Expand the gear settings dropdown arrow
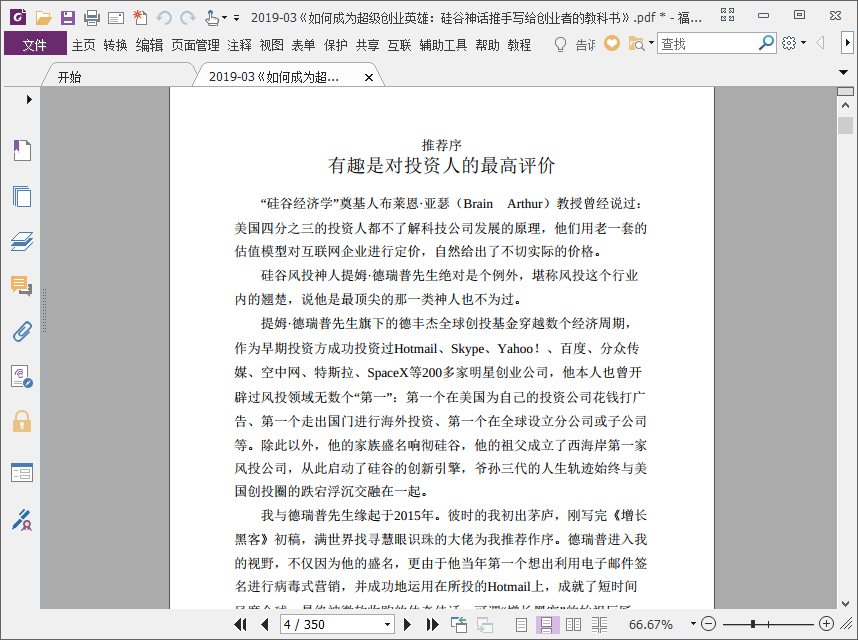Image resolution: width=858 pixels, height=640 pixels. 803,42
